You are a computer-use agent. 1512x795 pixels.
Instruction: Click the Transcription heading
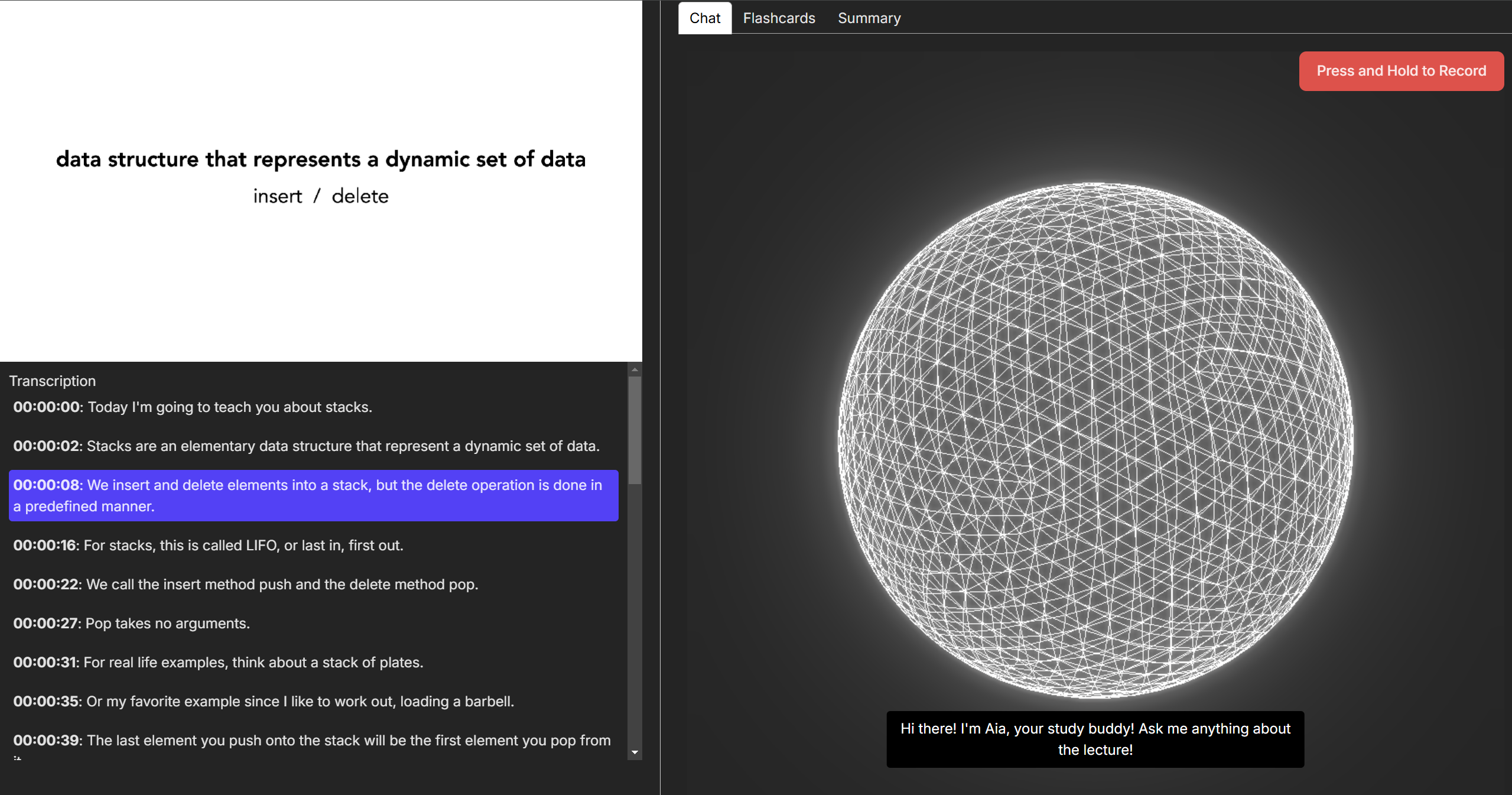tap(53, 381)
